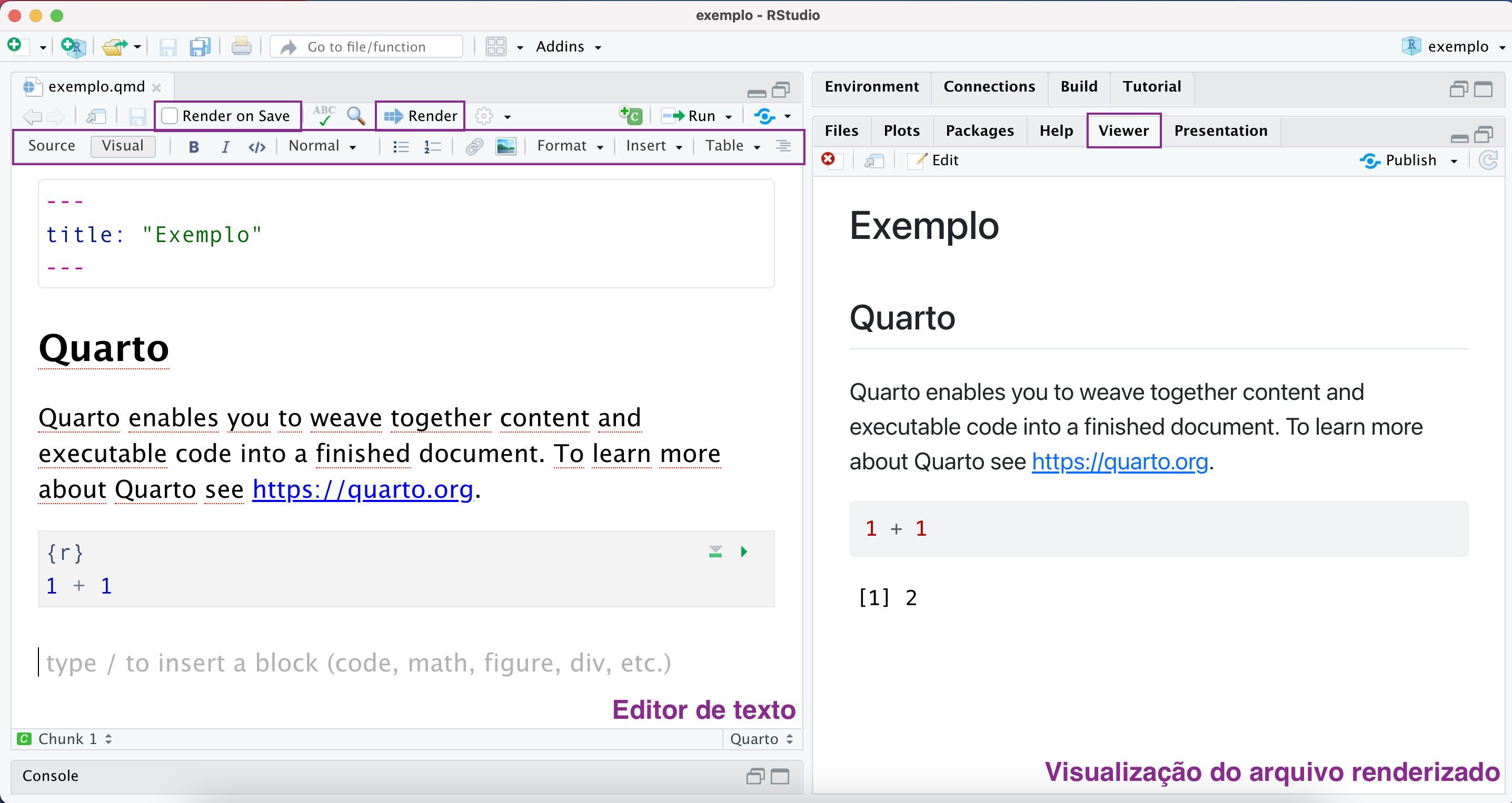The height and width of the screenshot is (803, 1512).
Task: Open the Environment tab
Action: 872,86
